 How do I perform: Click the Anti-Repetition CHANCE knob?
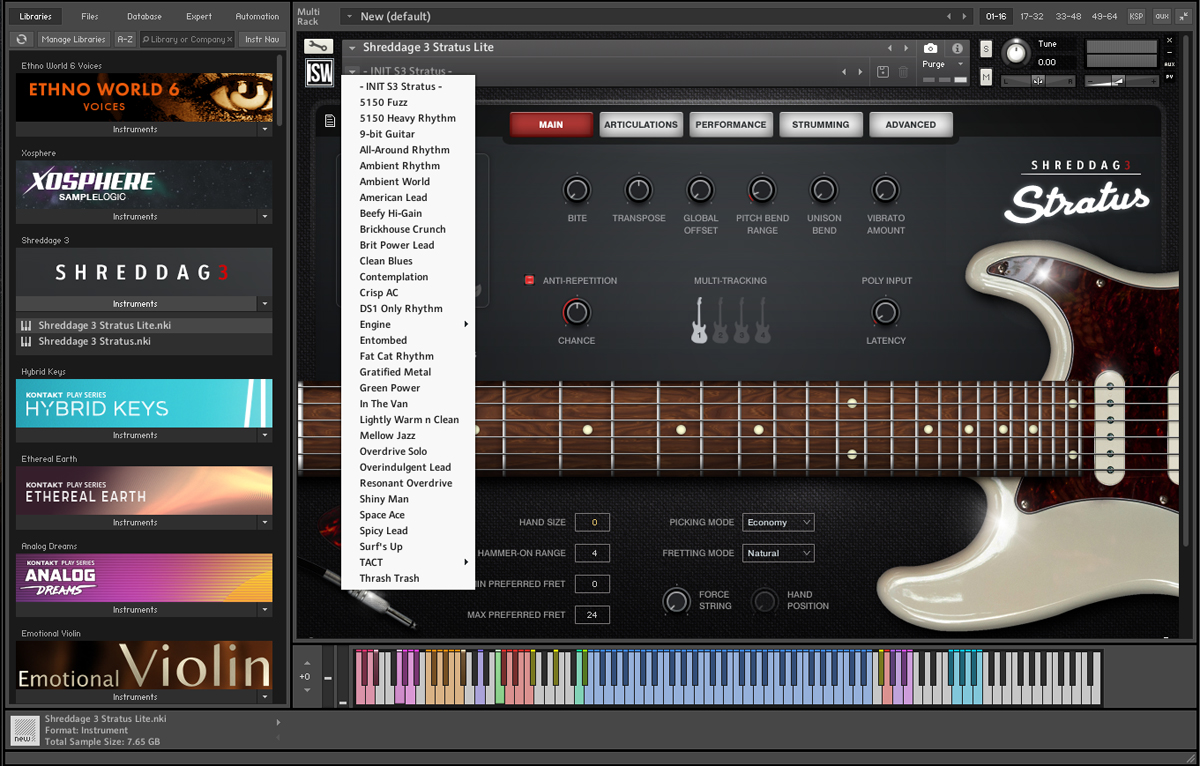(577, 313)
